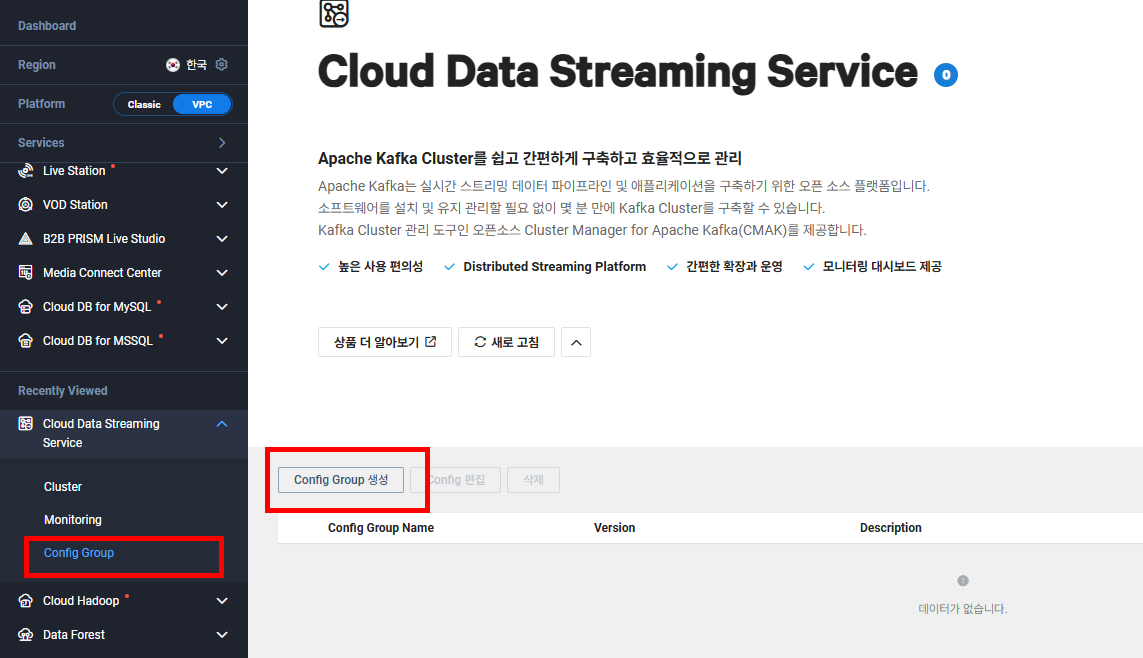Expand the Cloud DB for MSSQL submenu
The height and width of the screenshot is (658, 1143).
[222, 340]
